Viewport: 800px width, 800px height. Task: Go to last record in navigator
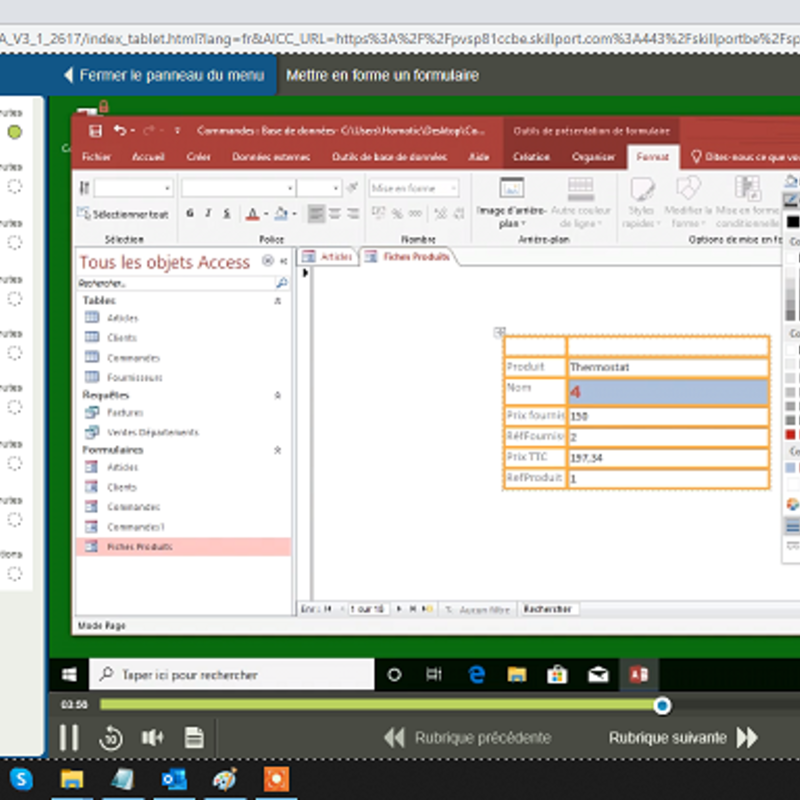413,609
